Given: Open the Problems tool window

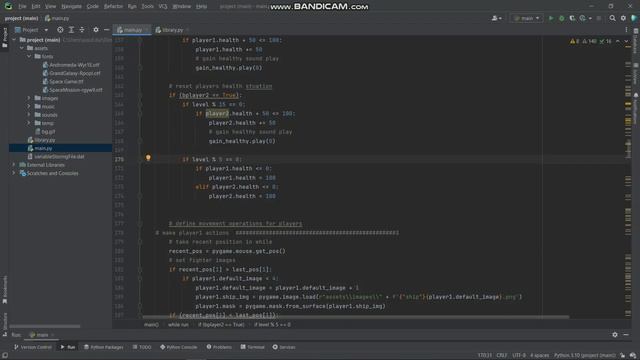Looking at the screenshot, I should 219,347.
